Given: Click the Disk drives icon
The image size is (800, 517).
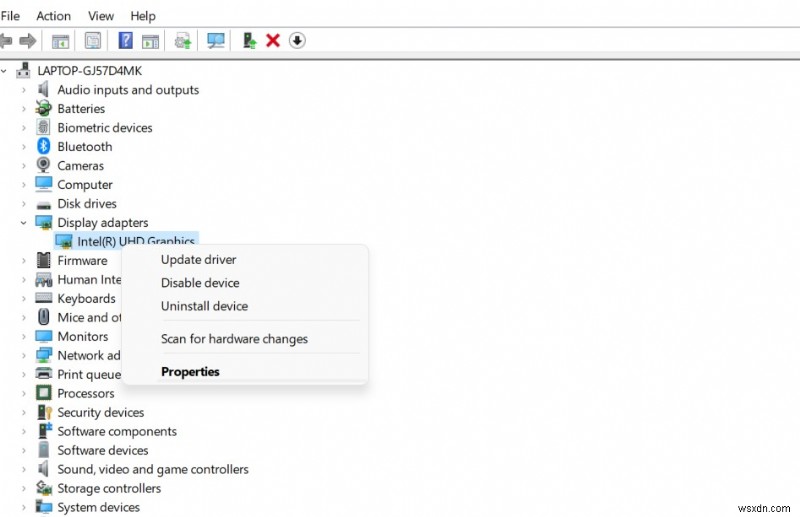Looking at the screenshot, I should pyautogui.click(x=44, y=205).
